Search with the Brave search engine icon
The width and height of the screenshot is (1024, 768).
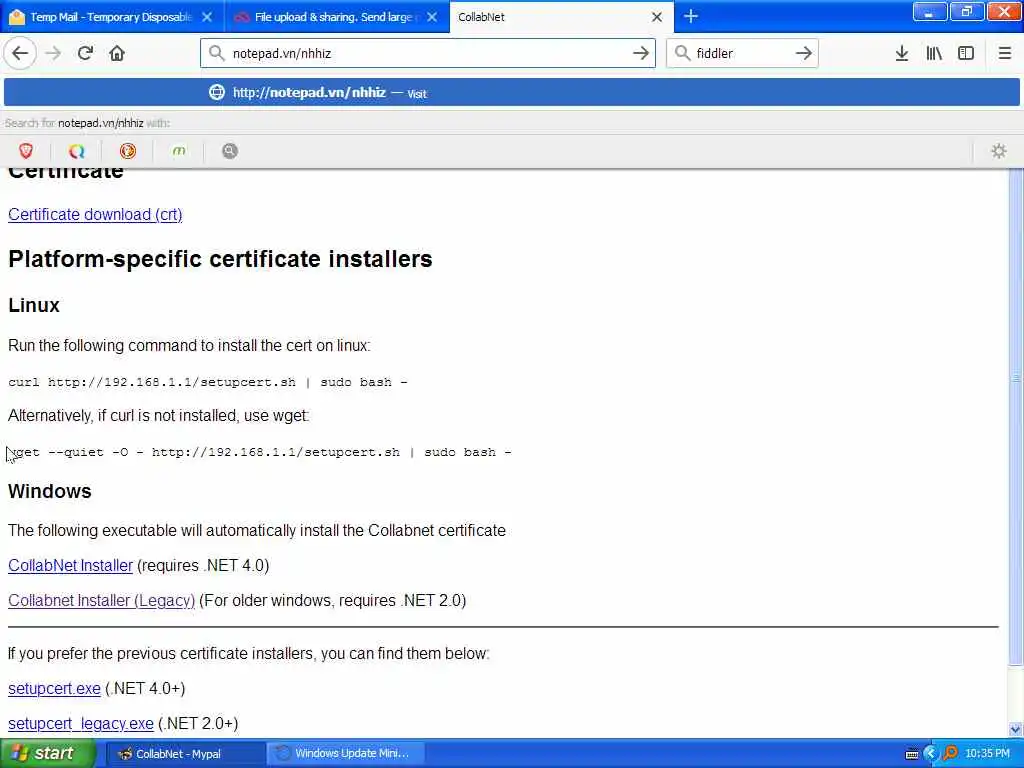pyautogui.click(x=25, y=152)
